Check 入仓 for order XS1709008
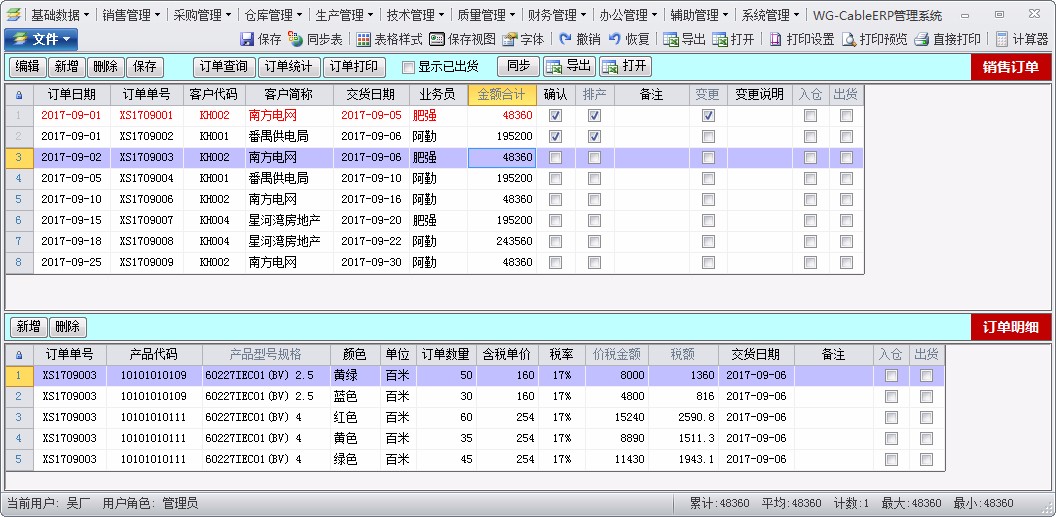 click(811, 241)
